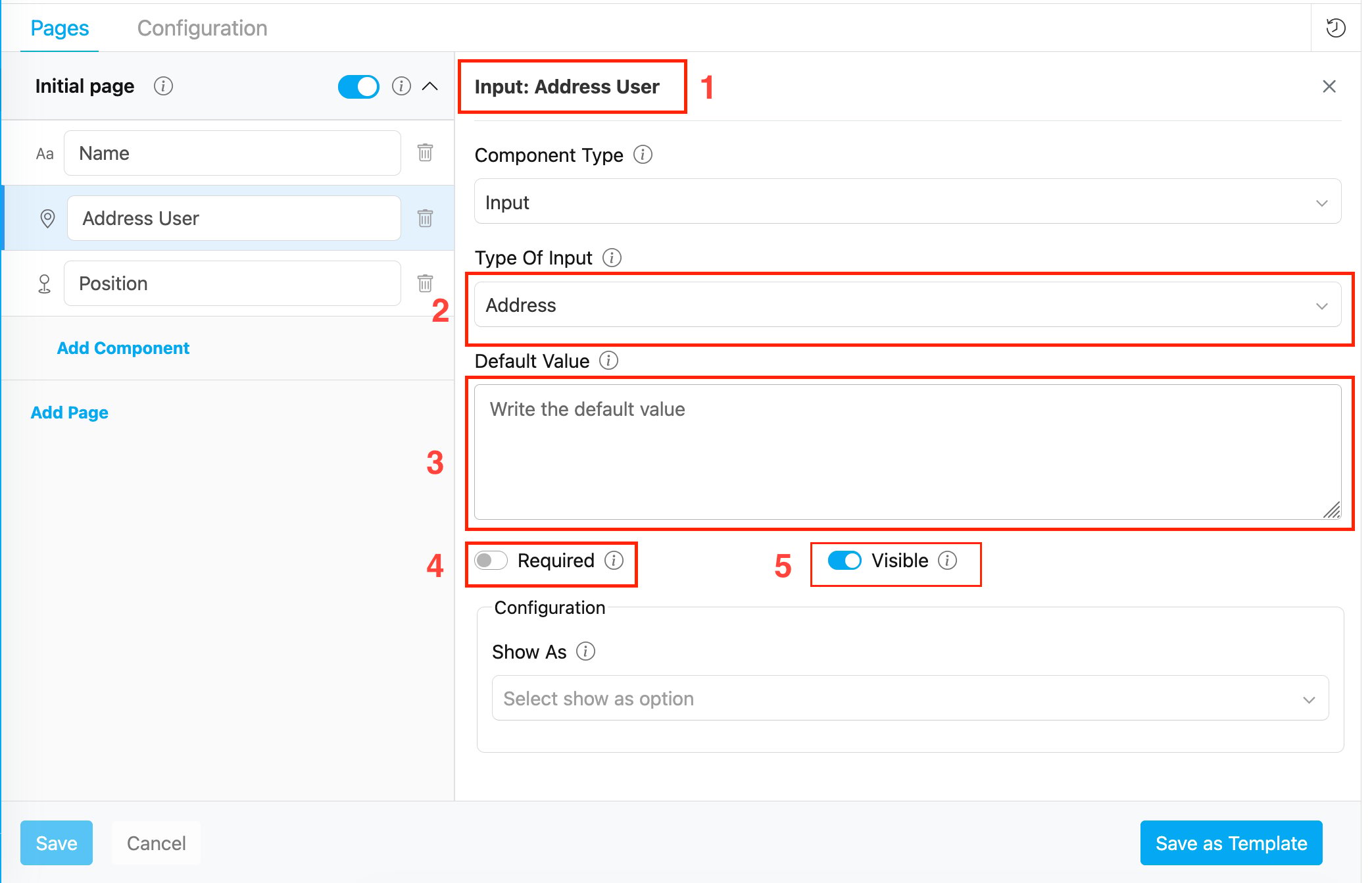
Task: Open the Type Of Input Address dropdown
Action: (907, 305)
